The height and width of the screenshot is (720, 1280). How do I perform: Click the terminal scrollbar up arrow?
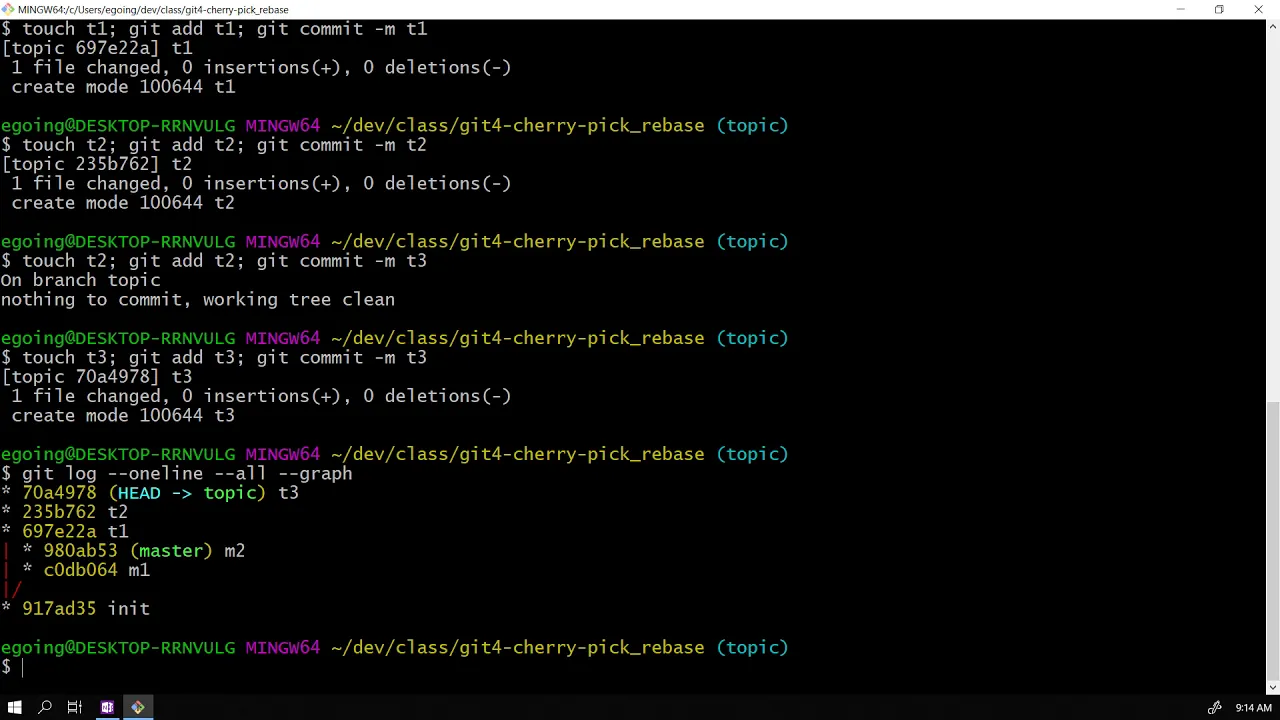point(1272,27)
